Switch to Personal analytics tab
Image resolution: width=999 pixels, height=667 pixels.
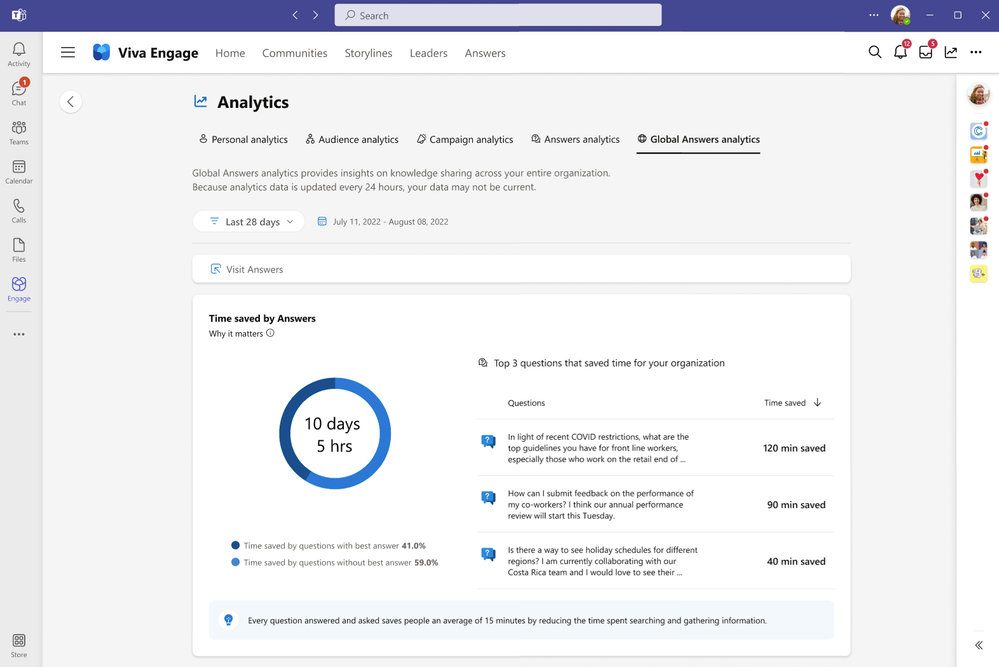pos(243,140)
